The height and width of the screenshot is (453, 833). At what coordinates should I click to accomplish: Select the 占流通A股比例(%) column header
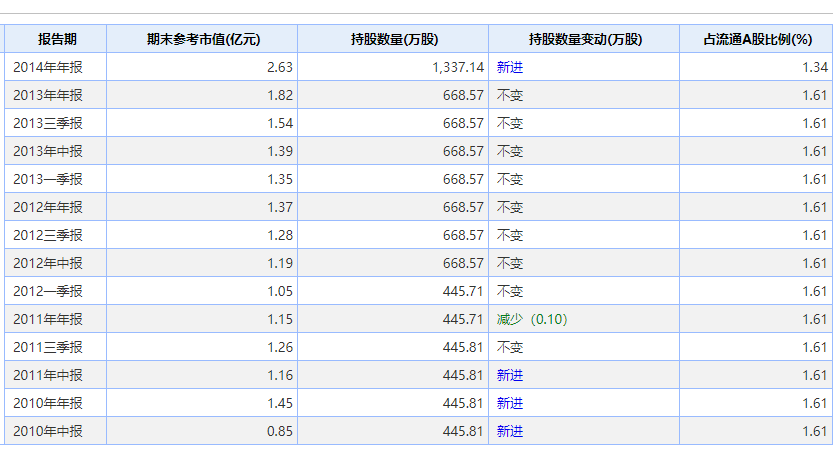[756, 39]
